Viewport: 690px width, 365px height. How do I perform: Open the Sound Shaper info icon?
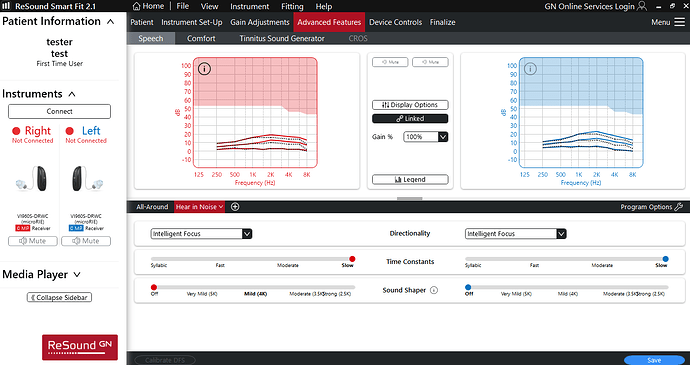(434, 290)
